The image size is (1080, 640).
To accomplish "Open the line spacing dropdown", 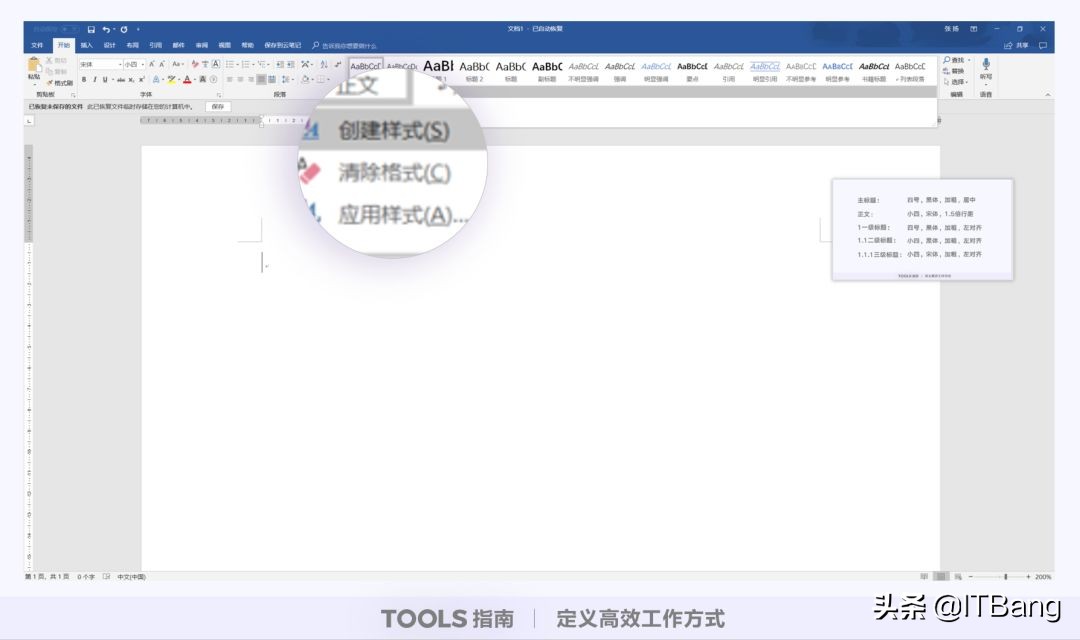I will [x=286, y=80].
